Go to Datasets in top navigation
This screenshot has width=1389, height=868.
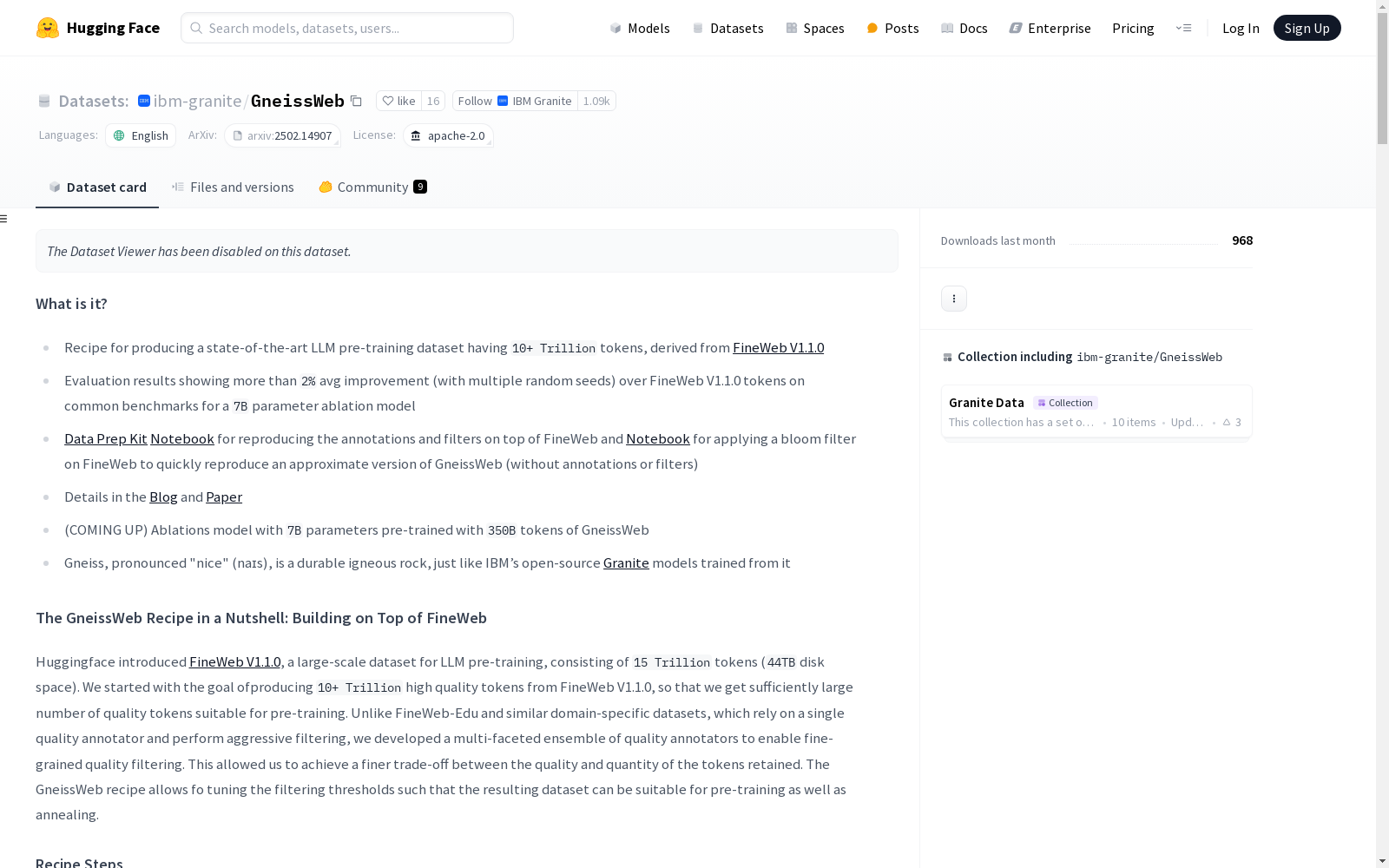727,28
